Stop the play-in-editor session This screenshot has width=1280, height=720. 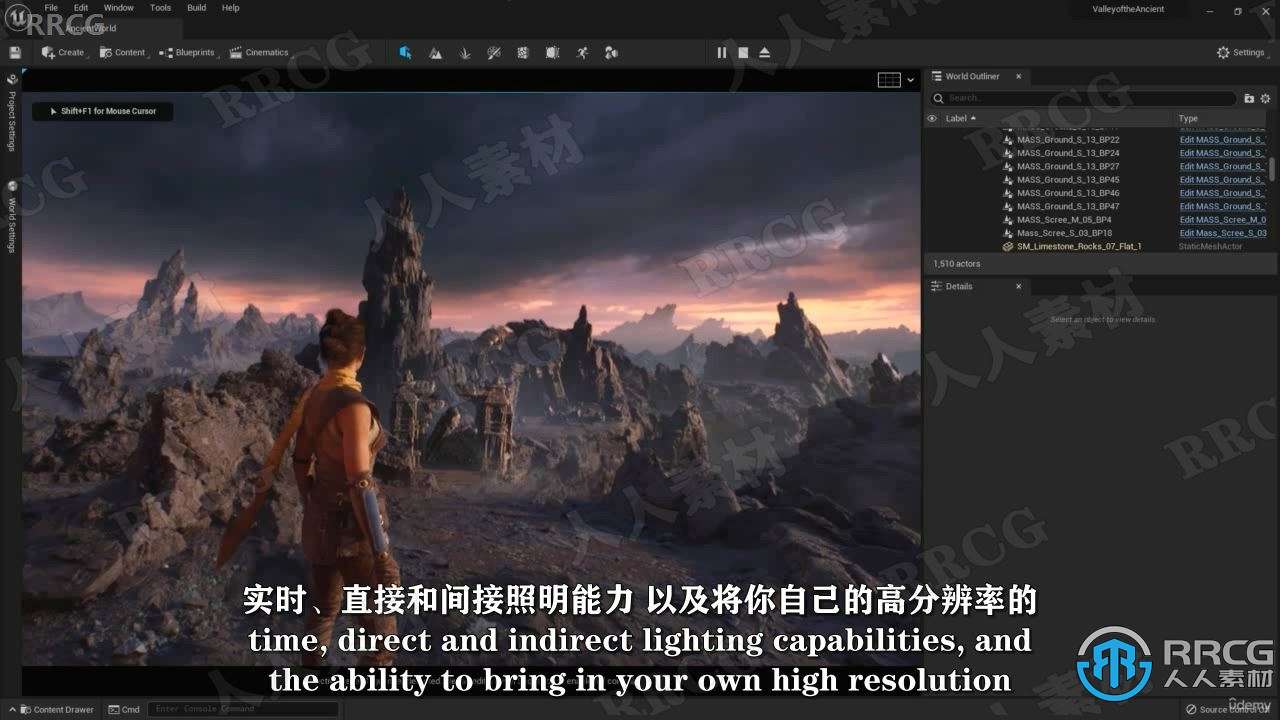tap(743, 52)
